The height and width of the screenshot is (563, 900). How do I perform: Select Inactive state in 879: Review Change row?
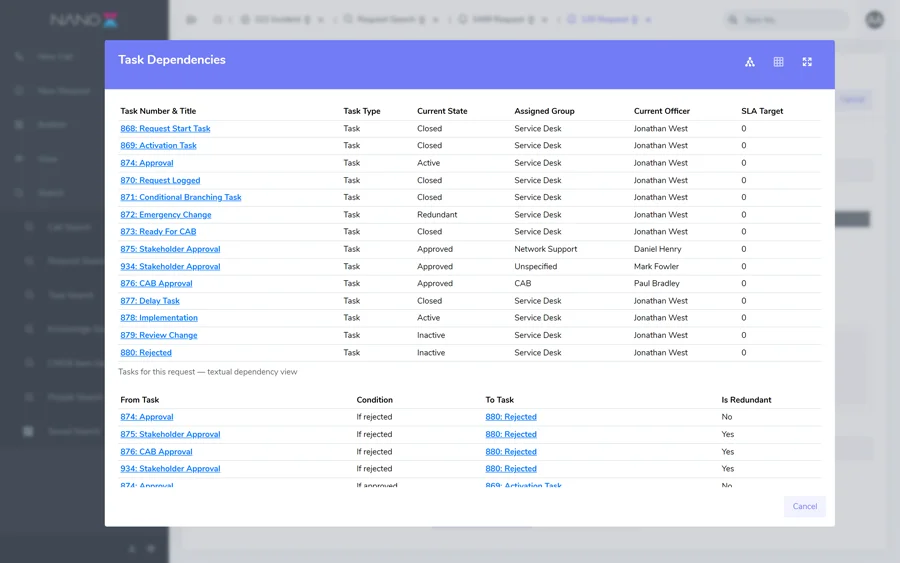(430, 335)
